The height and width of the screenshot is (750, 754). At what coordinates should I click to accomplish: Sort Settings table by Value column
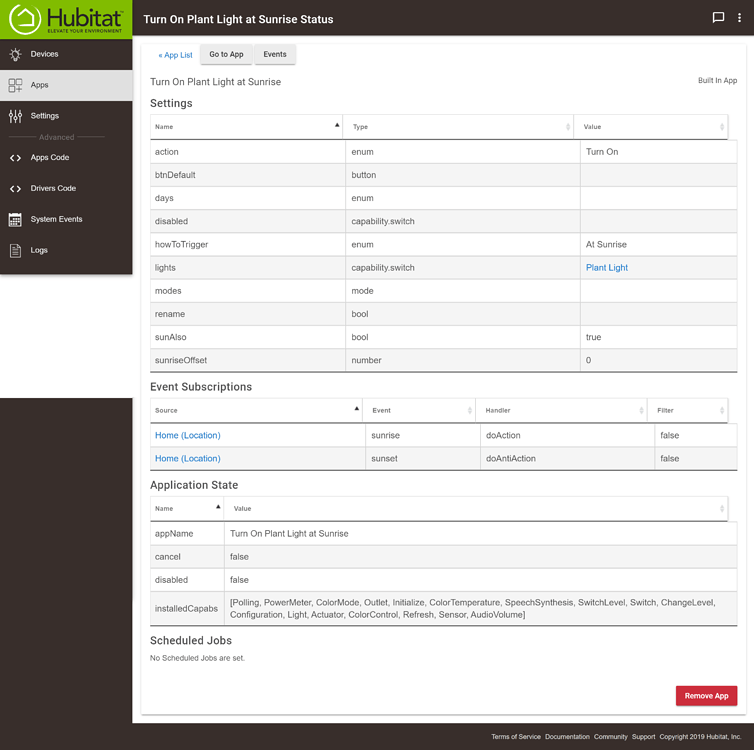point(651,127)
